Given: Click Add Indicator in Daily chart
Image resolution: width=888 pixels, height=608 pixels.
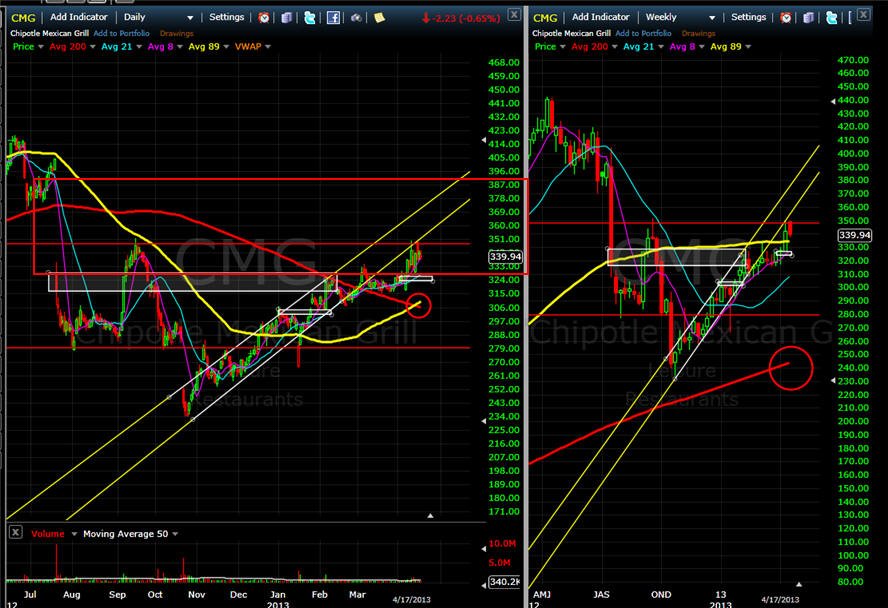Looking at the screenshot, I should pos(79,18).
